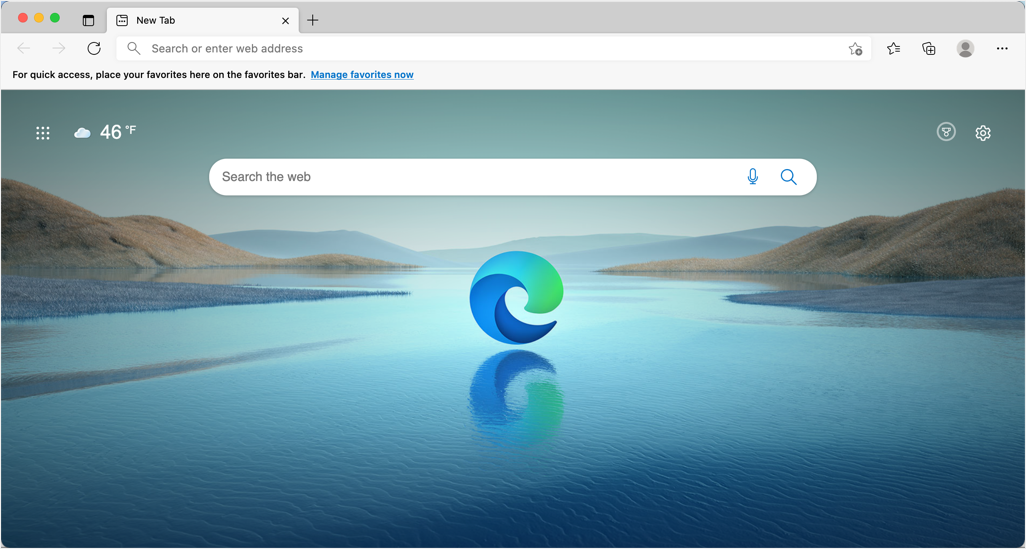Open the Favorites list icon
Screen dimensions: 1026x549
[x=893, y=48]
